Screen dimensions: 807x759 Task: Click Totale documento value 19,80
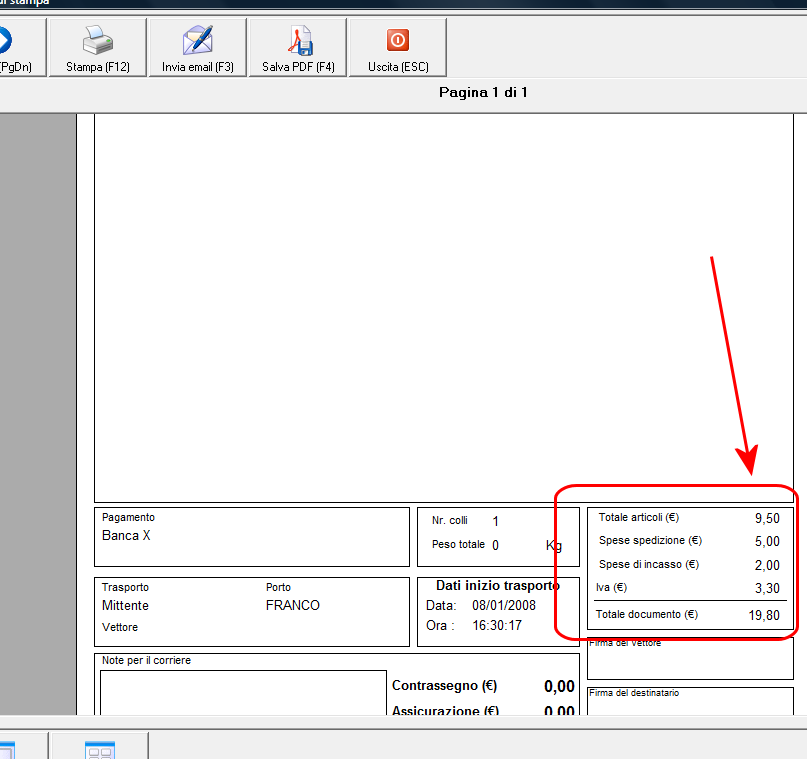764,615
